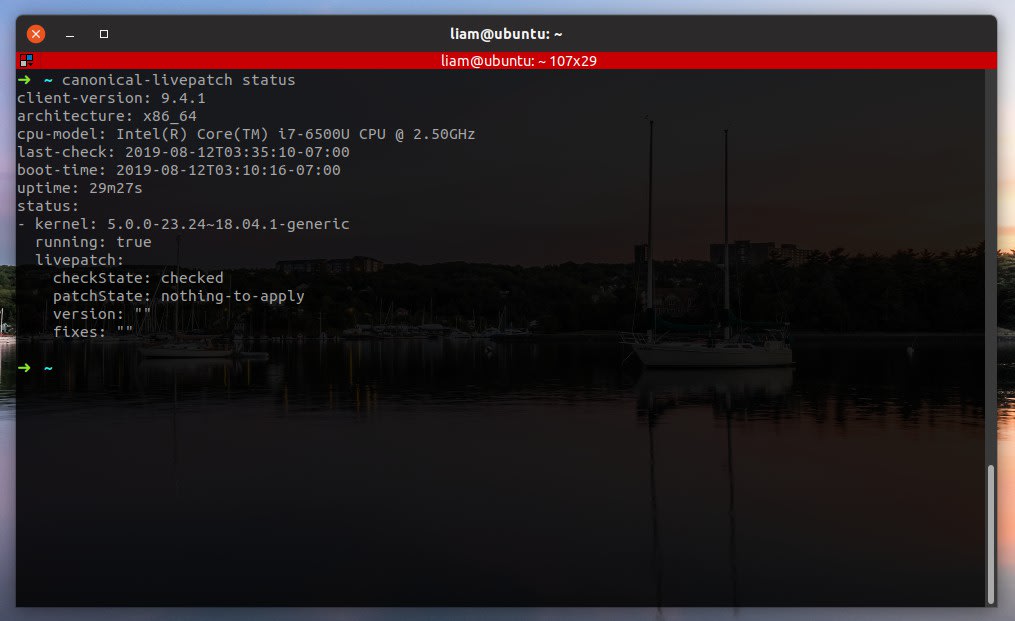Click the livepatch: line
Image resolution: width=1015 pixels, height=621 pixels.
tap(79, 260)
